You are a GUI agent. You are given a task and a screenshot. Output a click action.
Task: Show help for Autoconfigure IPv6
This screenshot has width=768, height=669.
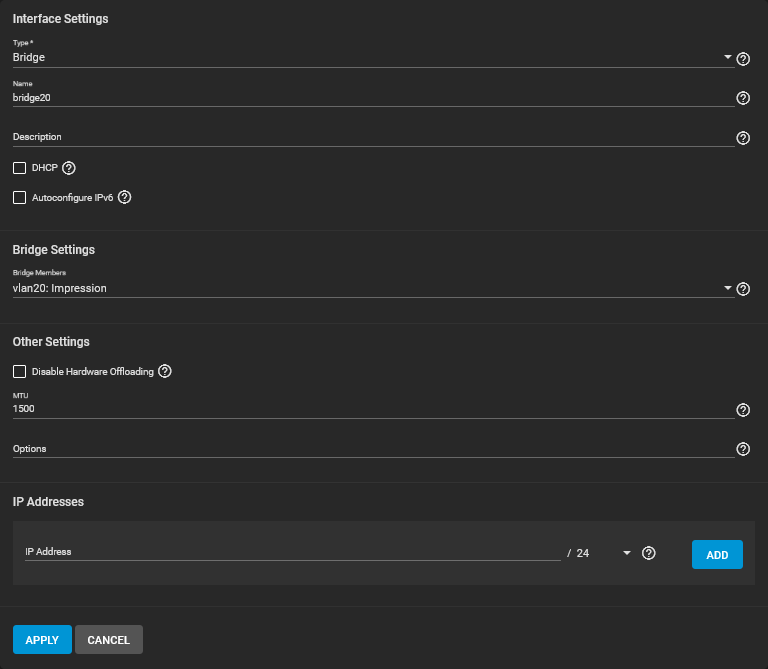click(x=124, y=197)
